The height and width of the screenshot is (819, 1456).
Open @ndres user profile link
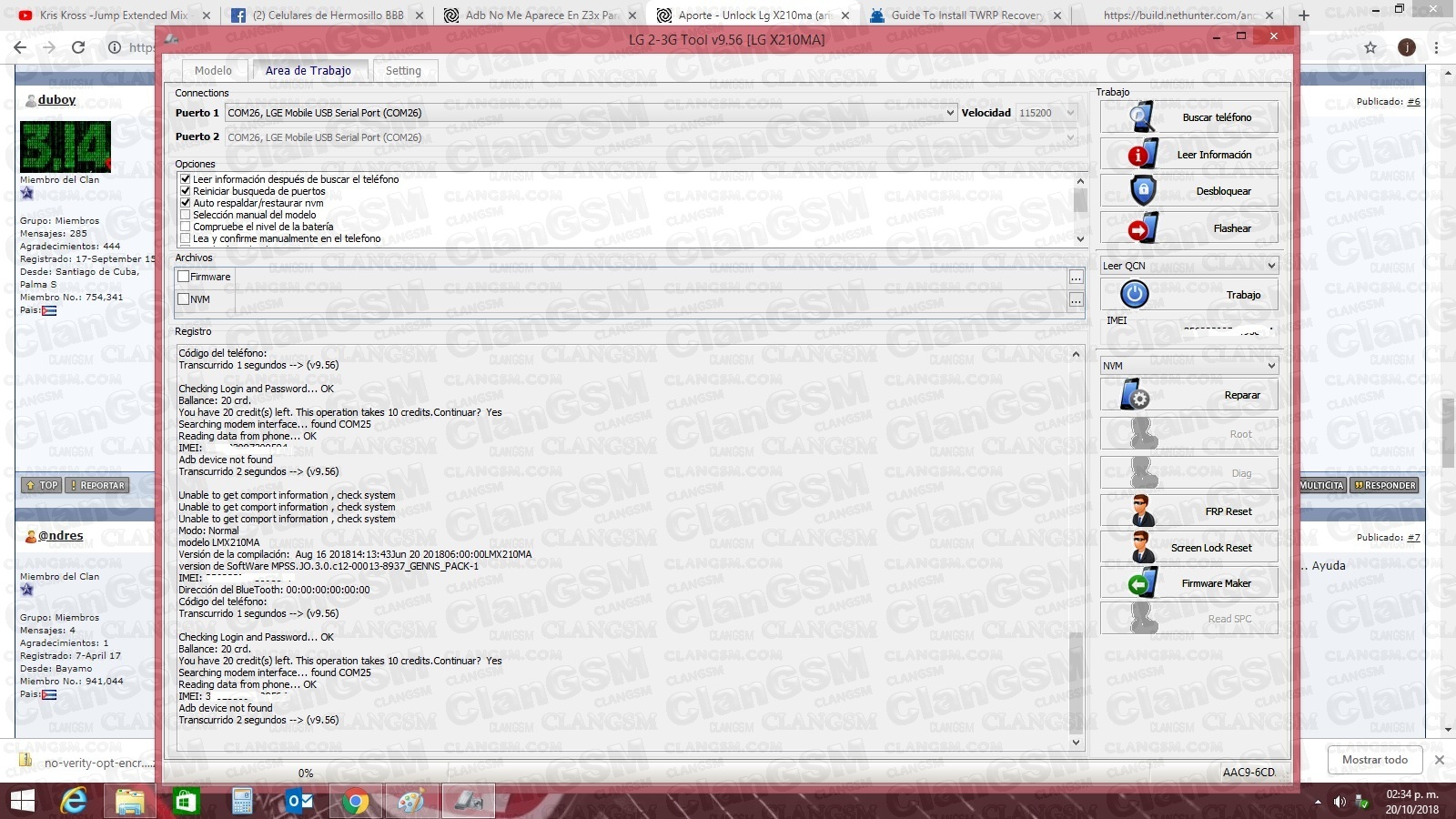(60, 536)
